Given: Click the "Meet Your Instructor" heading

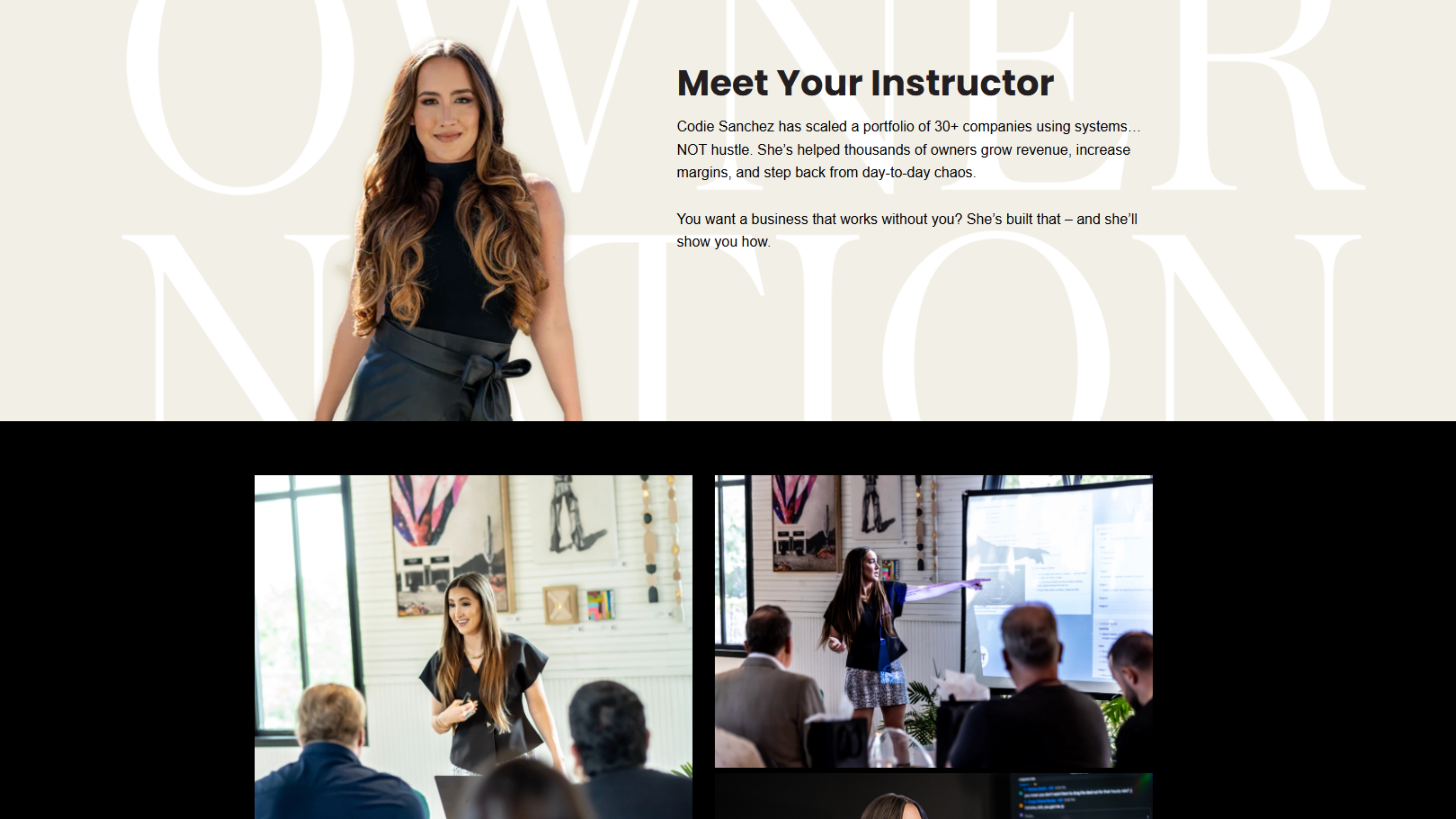Looking at the screenshot, I should coord(865,83).
